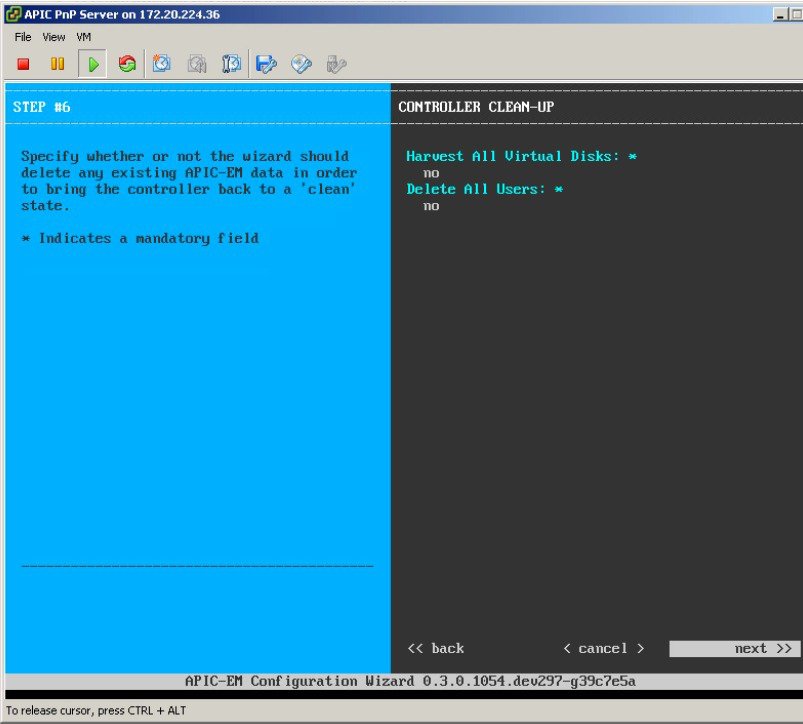Minimize the APIC PnP Server console window
This screenshot has height=724, width=803.
point(780,14)
